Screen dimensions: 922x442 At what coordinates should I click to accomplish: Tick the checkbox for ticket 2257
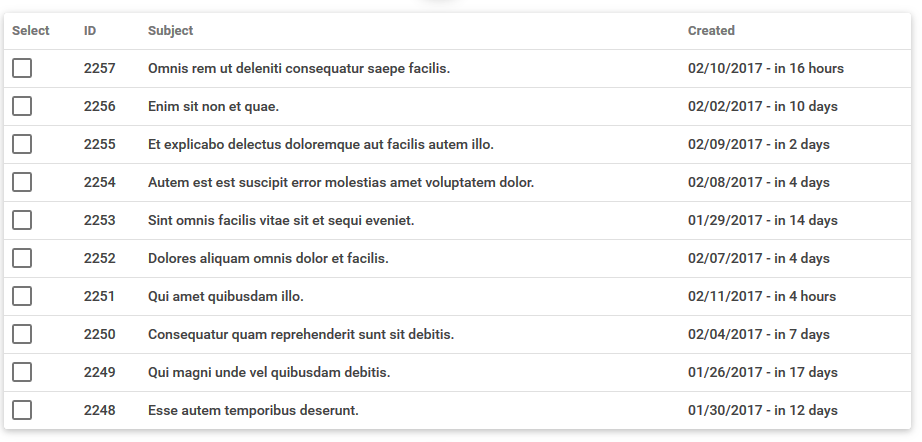tap(22, 68)
